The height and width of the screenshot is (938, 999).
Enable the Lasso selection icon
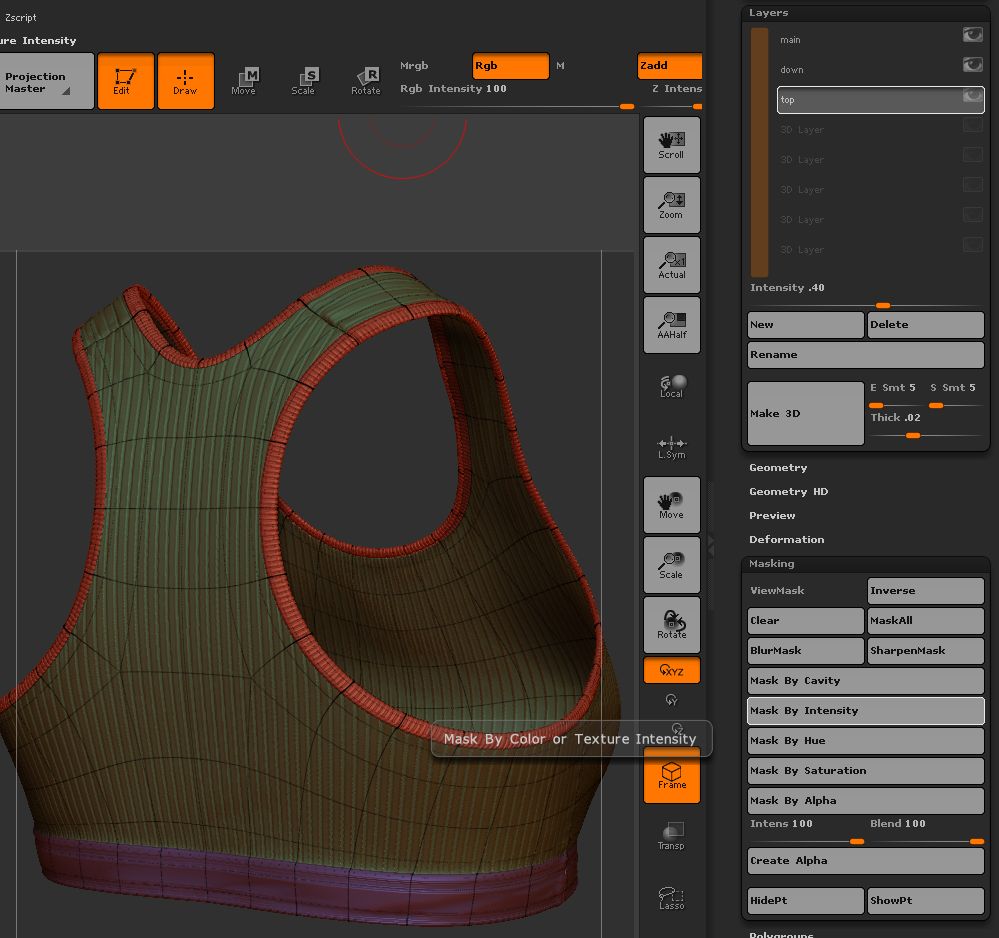tap(671, 897)
